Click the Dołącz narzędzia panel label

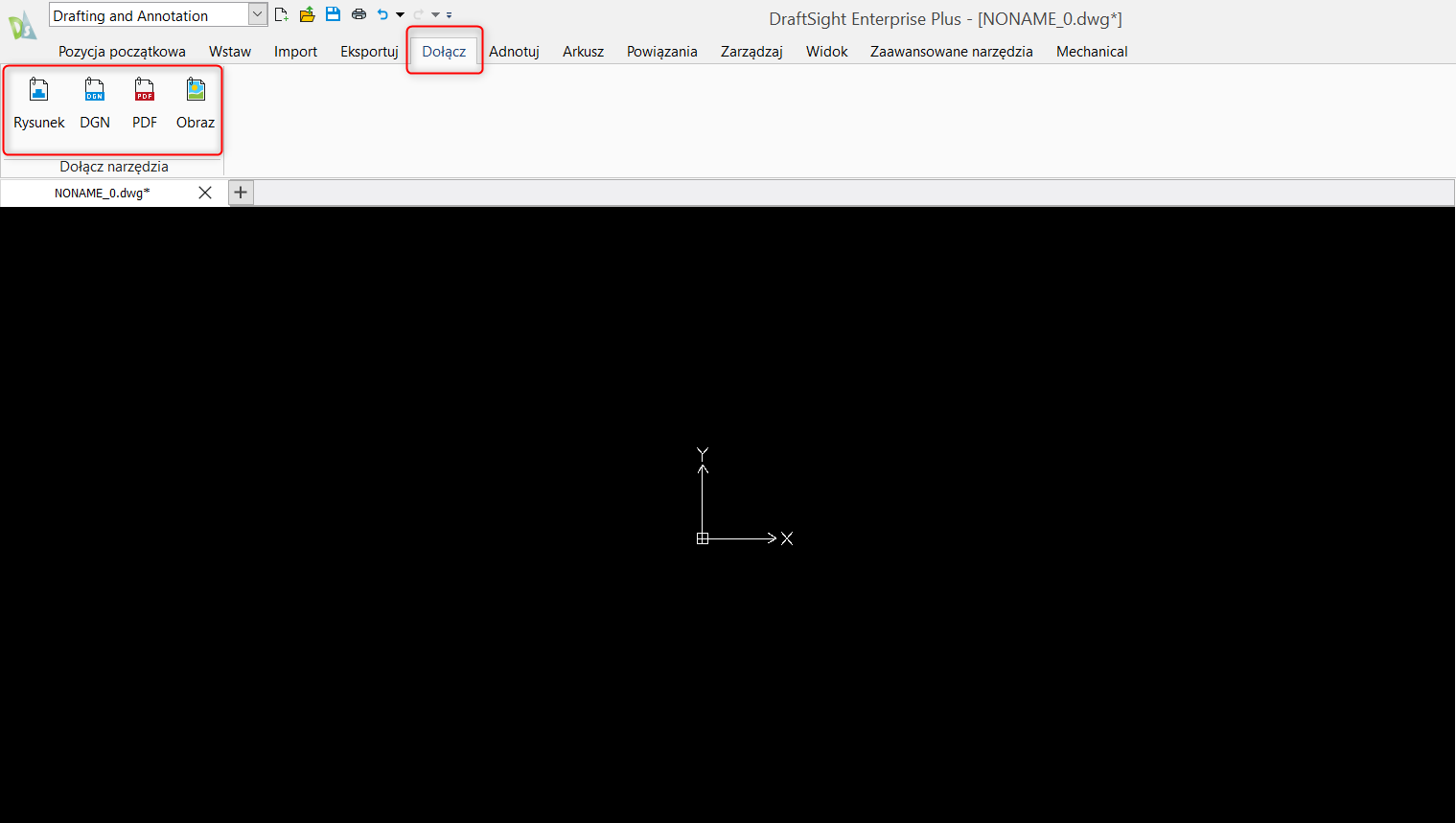point(113,166)
